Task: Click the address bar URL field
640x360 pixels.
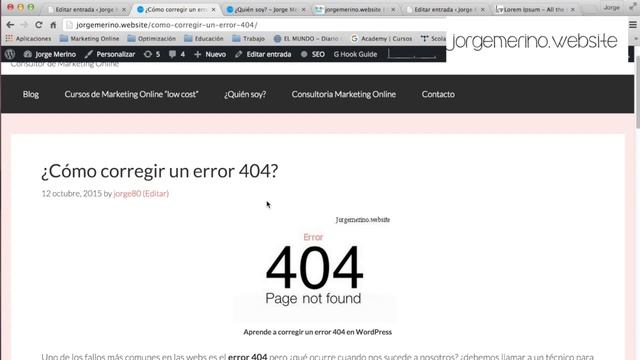Action: pyautogui.click(x=253, y=25)
